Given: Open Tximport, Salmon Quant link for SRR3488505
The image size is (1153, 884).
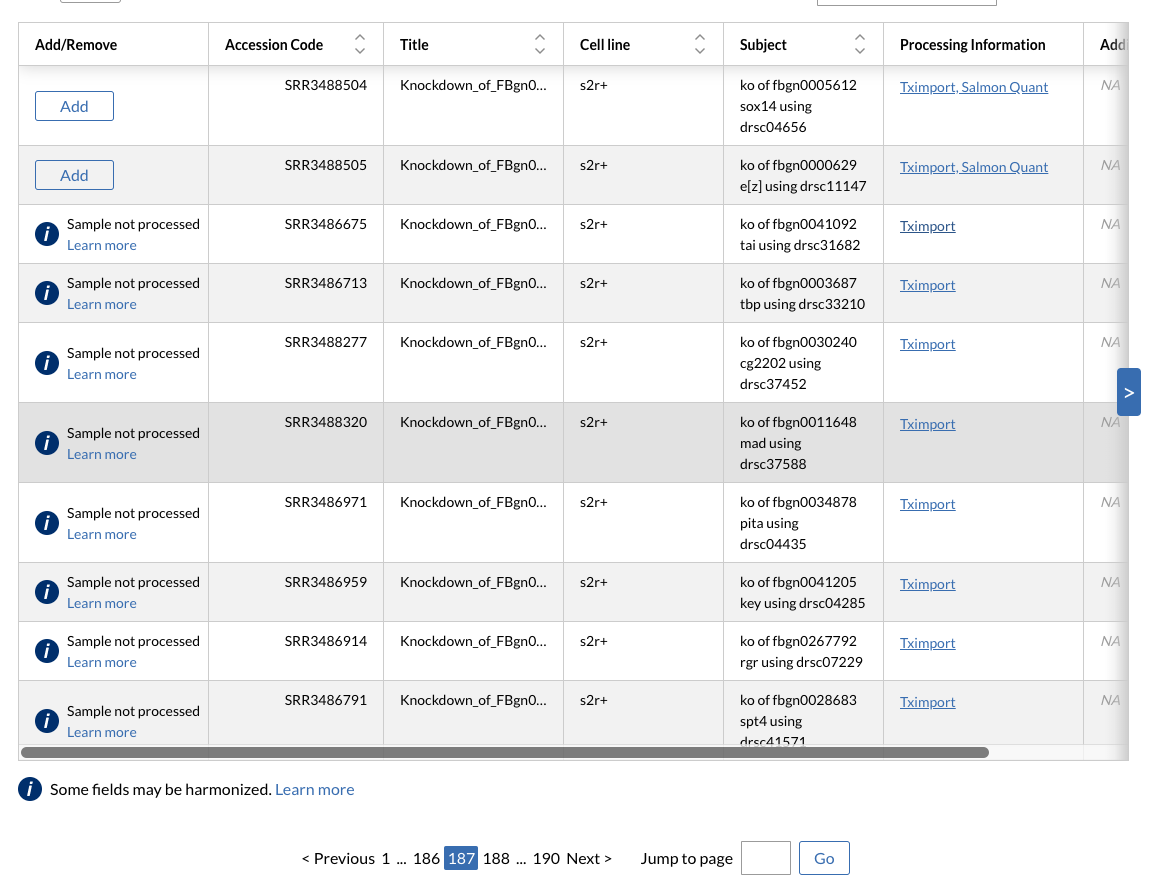Looking at the screenshot, I should (x=974, y=167).
